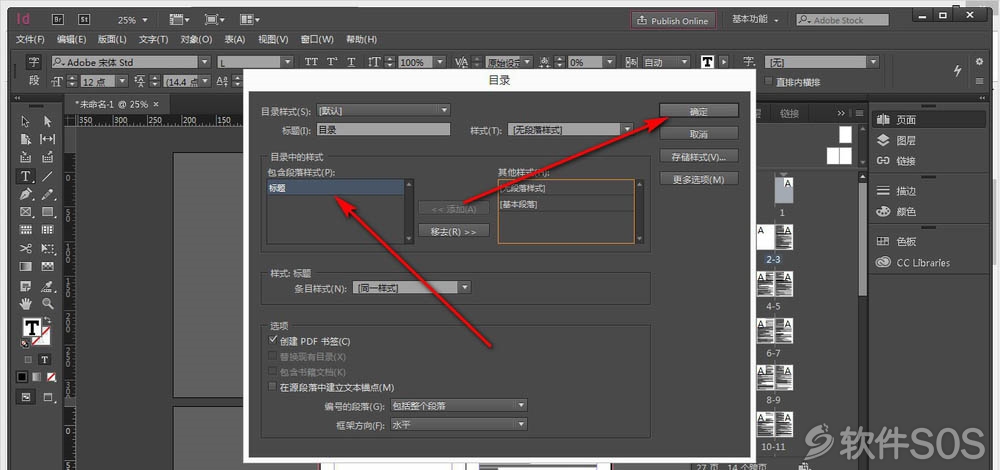The image size is (1000, 470).
Task: Click the Superscript T icon
Action: pyautogui.click(x=332, y=62)
